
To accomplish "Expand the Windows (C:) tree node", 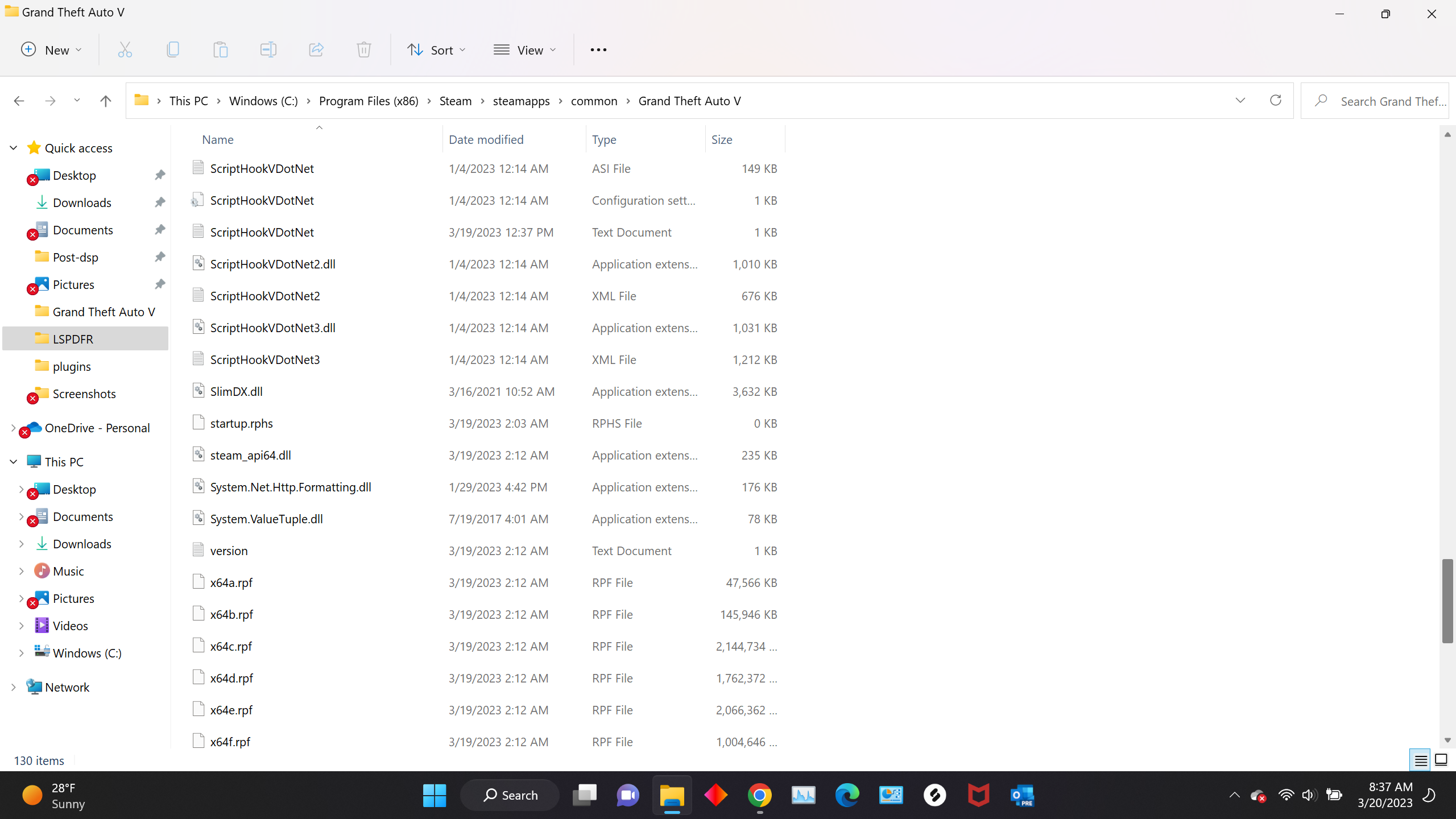I will click(21, 653).
